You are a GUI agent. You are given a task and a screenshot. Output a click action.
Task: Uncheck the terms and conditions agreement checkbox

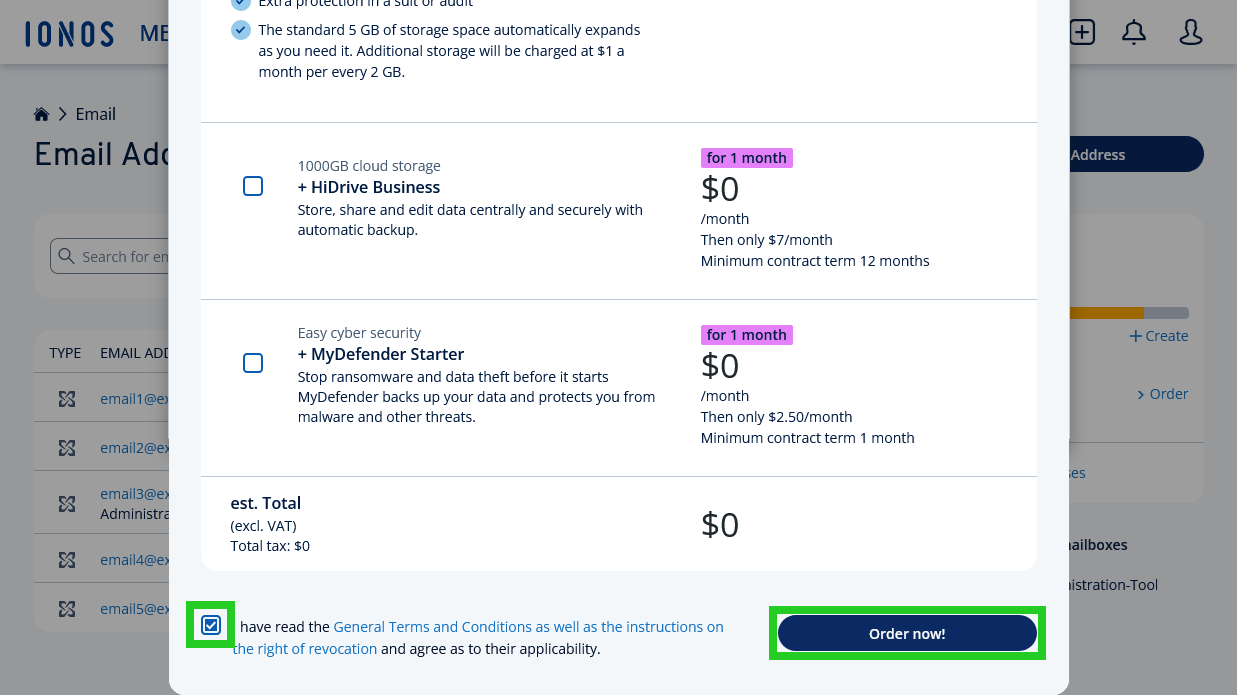pyautogui.click(x=211, y=624)
